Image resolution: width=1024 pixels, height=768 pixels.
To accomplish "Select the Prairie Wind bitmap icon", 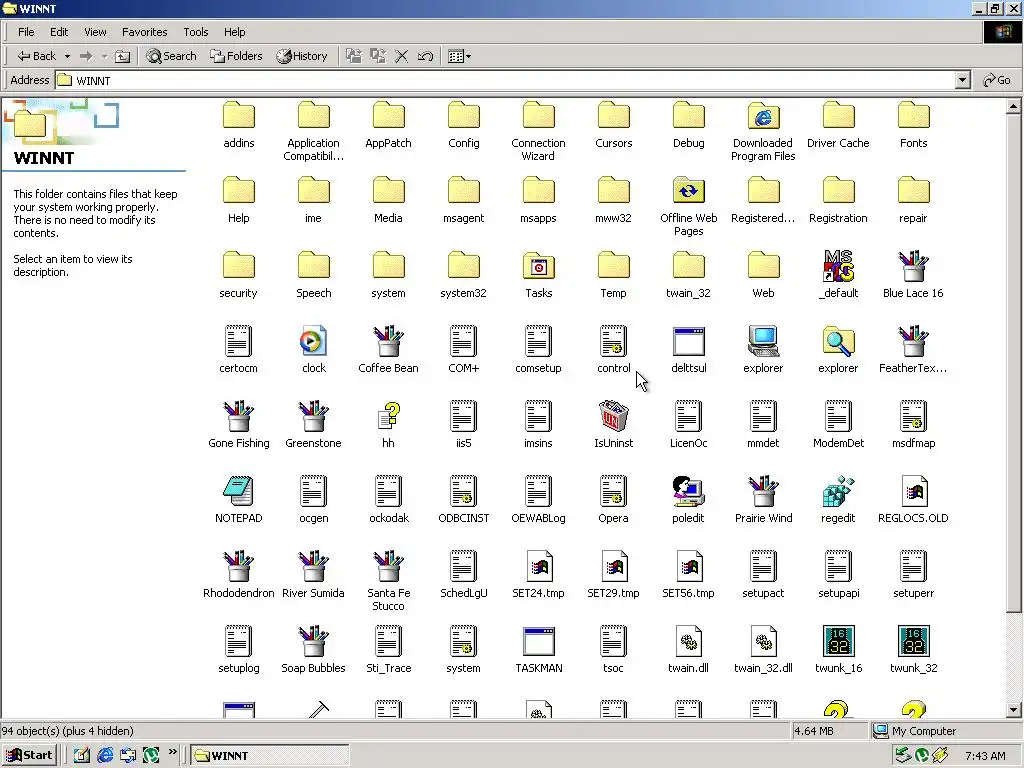I will tap(763, 491).
